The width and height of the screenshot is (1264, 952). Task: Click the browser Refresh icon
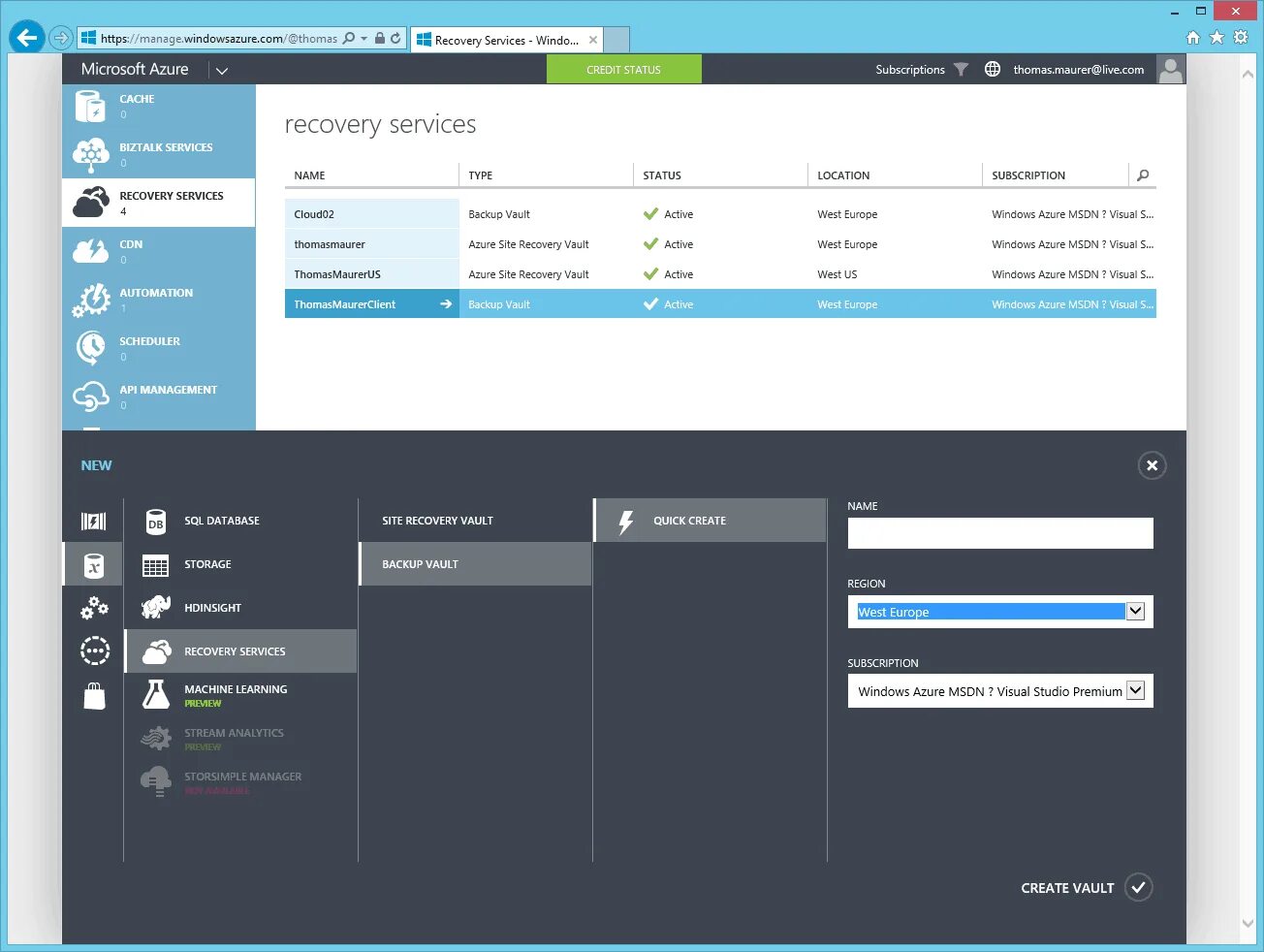395,39
